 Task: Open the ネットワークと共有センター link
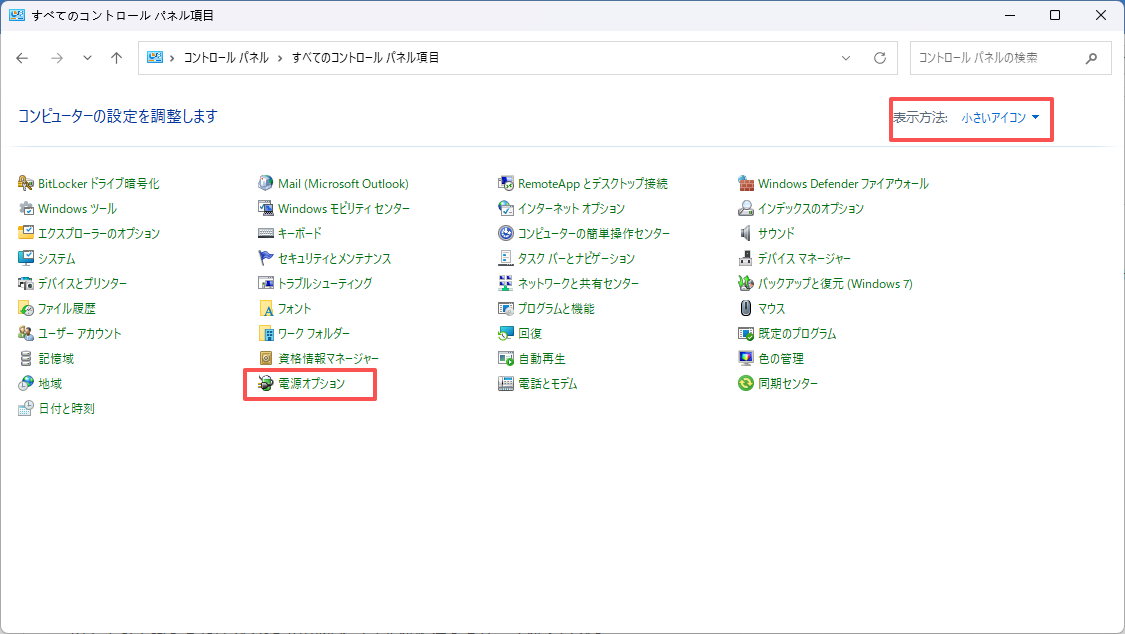[x=578, y=283]
